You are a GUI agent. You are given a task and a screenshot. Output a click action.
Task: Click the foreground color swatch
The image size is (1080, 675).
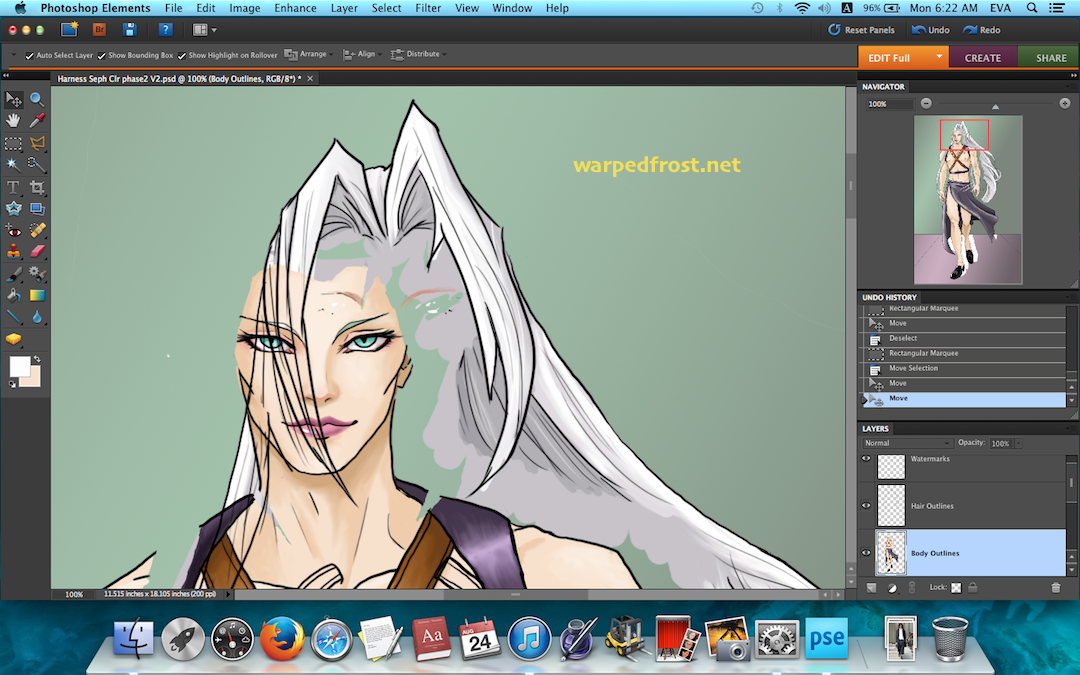click(18, 367)
